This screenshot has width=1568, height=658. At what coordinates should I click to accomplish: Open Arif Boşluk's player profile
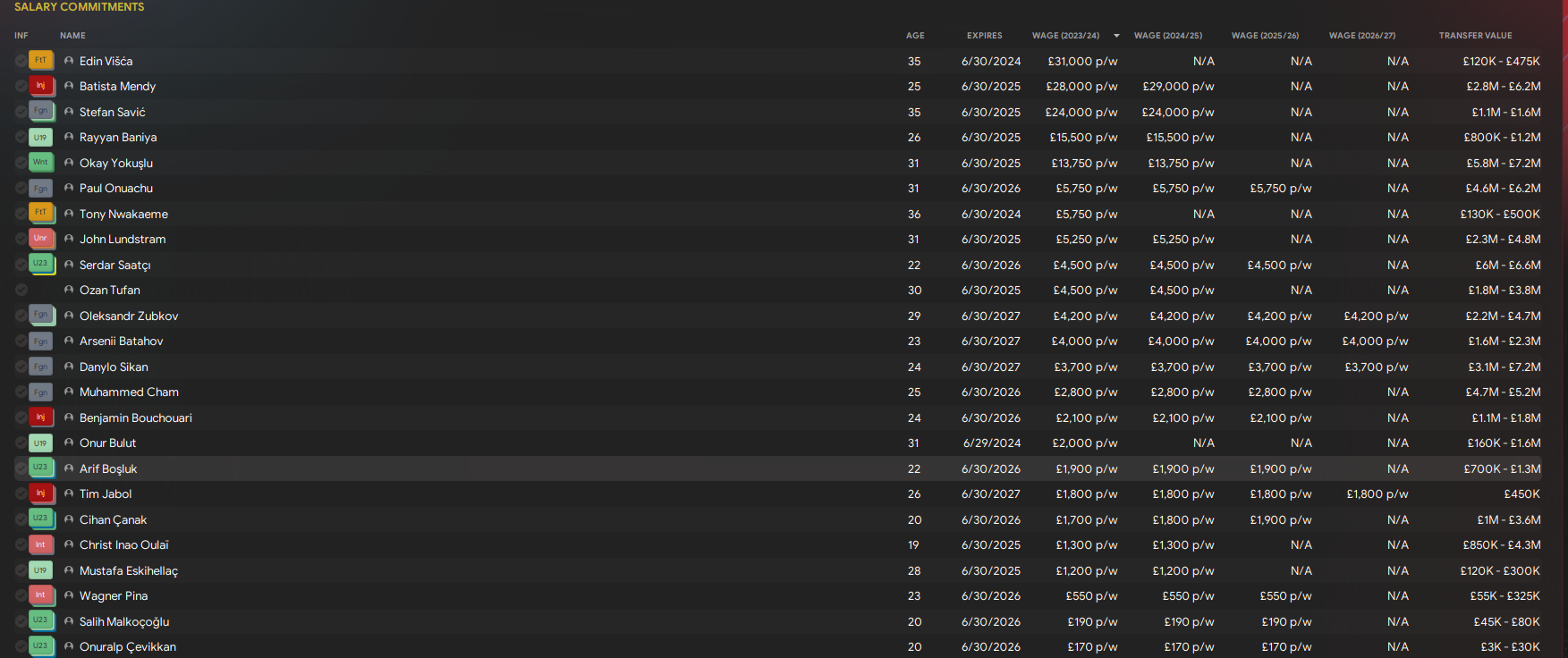click(108, 468)
